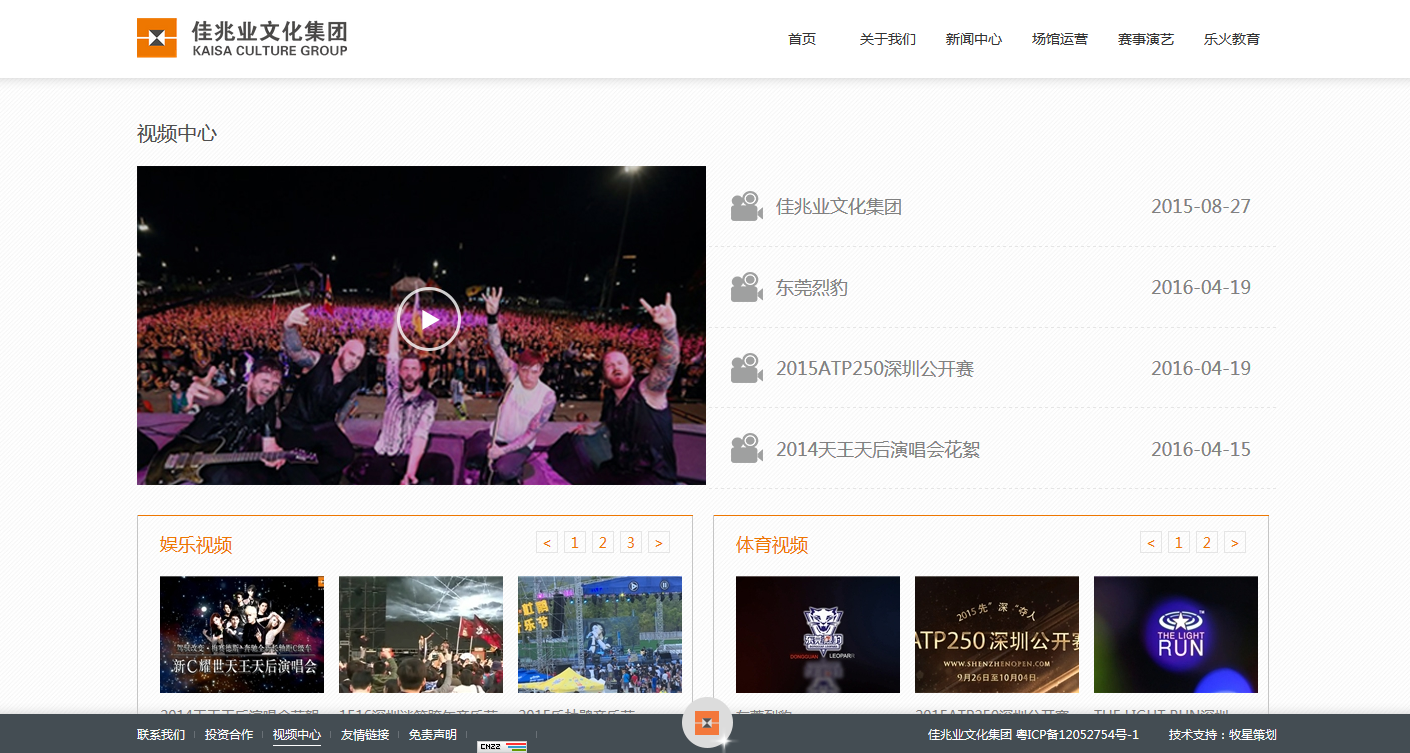Viewport: 1410px width, 753px height.
Task: Click the 娱乐视频 section heading
Action: tap(196, 545)
